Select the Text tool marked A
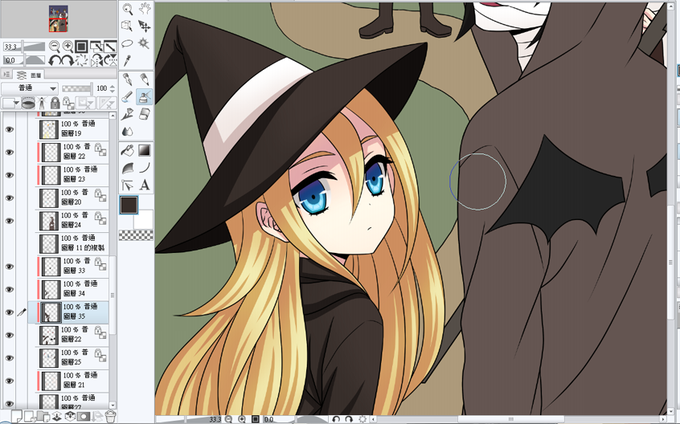The width and height of the screenshot is (680, 424). click(x=144, y=186)
